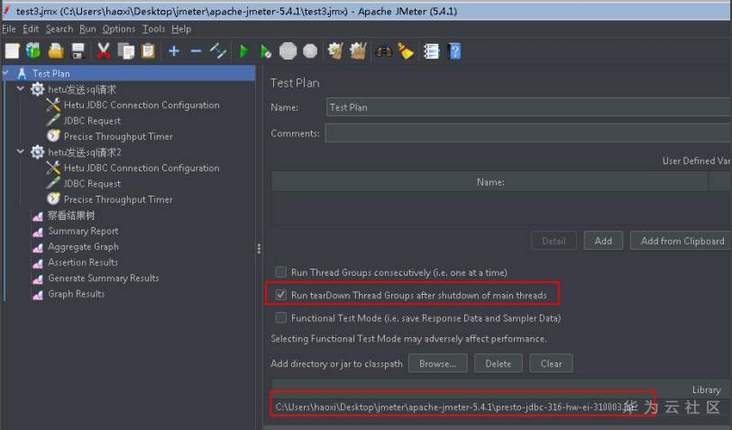Click the Add from Clipboard button

681,241
